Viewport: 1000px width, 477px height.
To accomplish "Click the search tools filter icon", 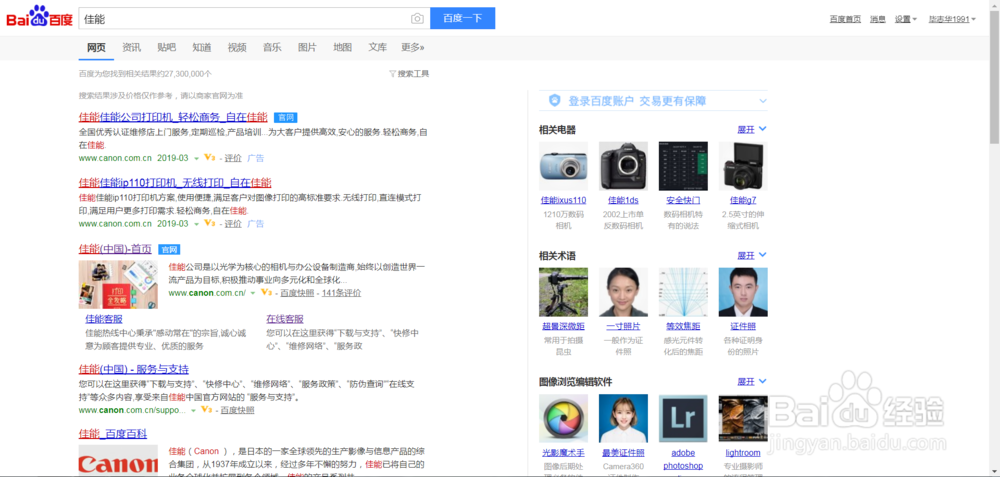I will click(x=392, y=74).
